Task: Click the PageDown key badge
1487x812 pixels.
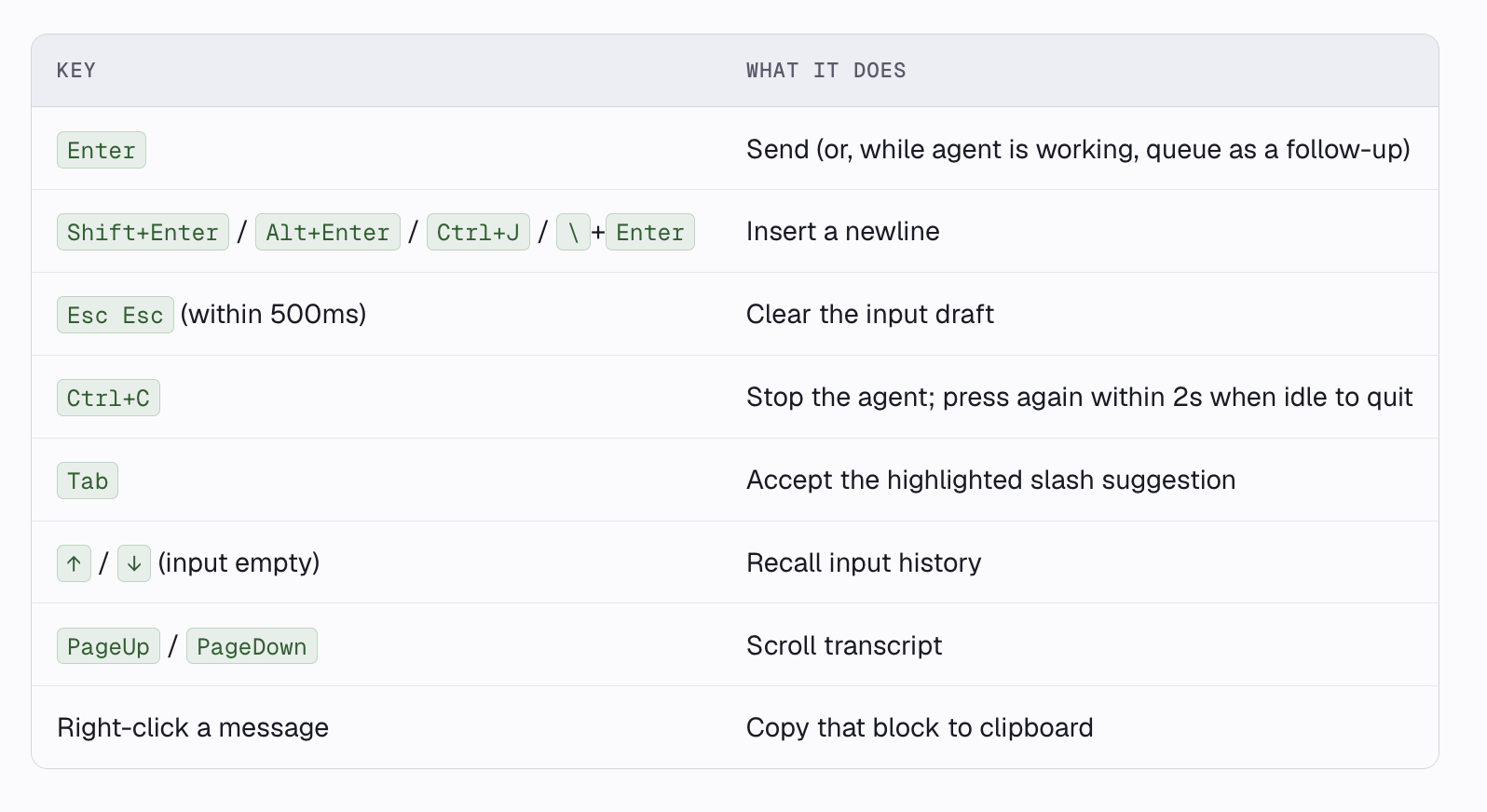Action: (252, 646)
